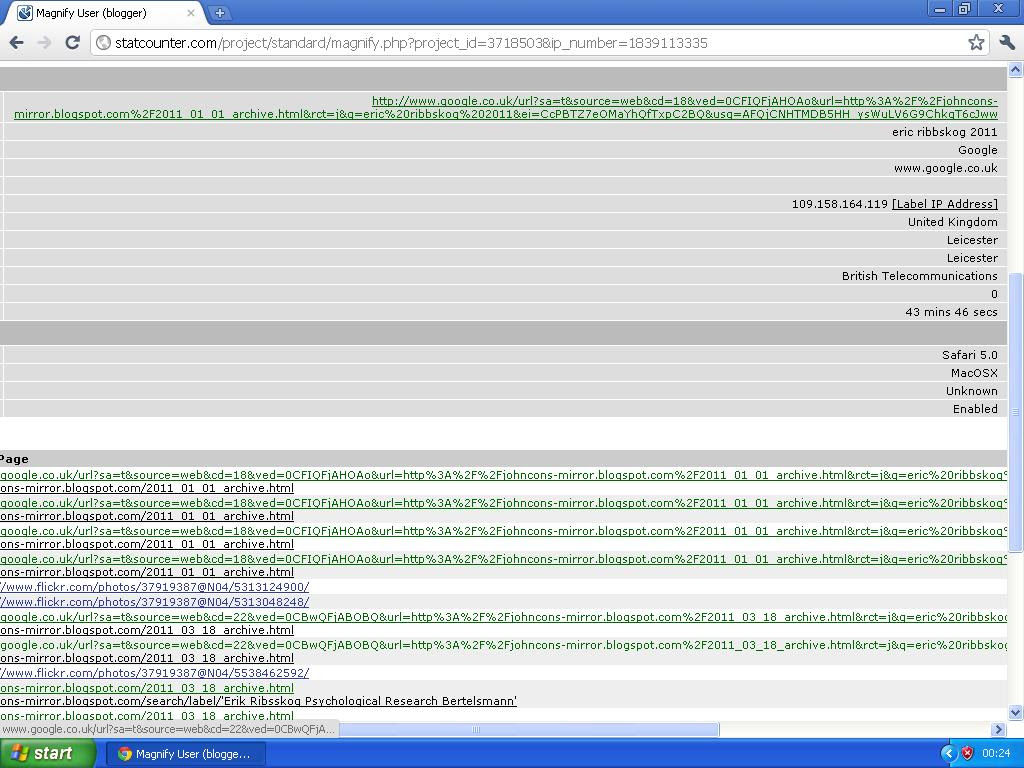The image size is (1024, 768).
Task: Click the status bar URL preview text
Action: pos(168,729)
